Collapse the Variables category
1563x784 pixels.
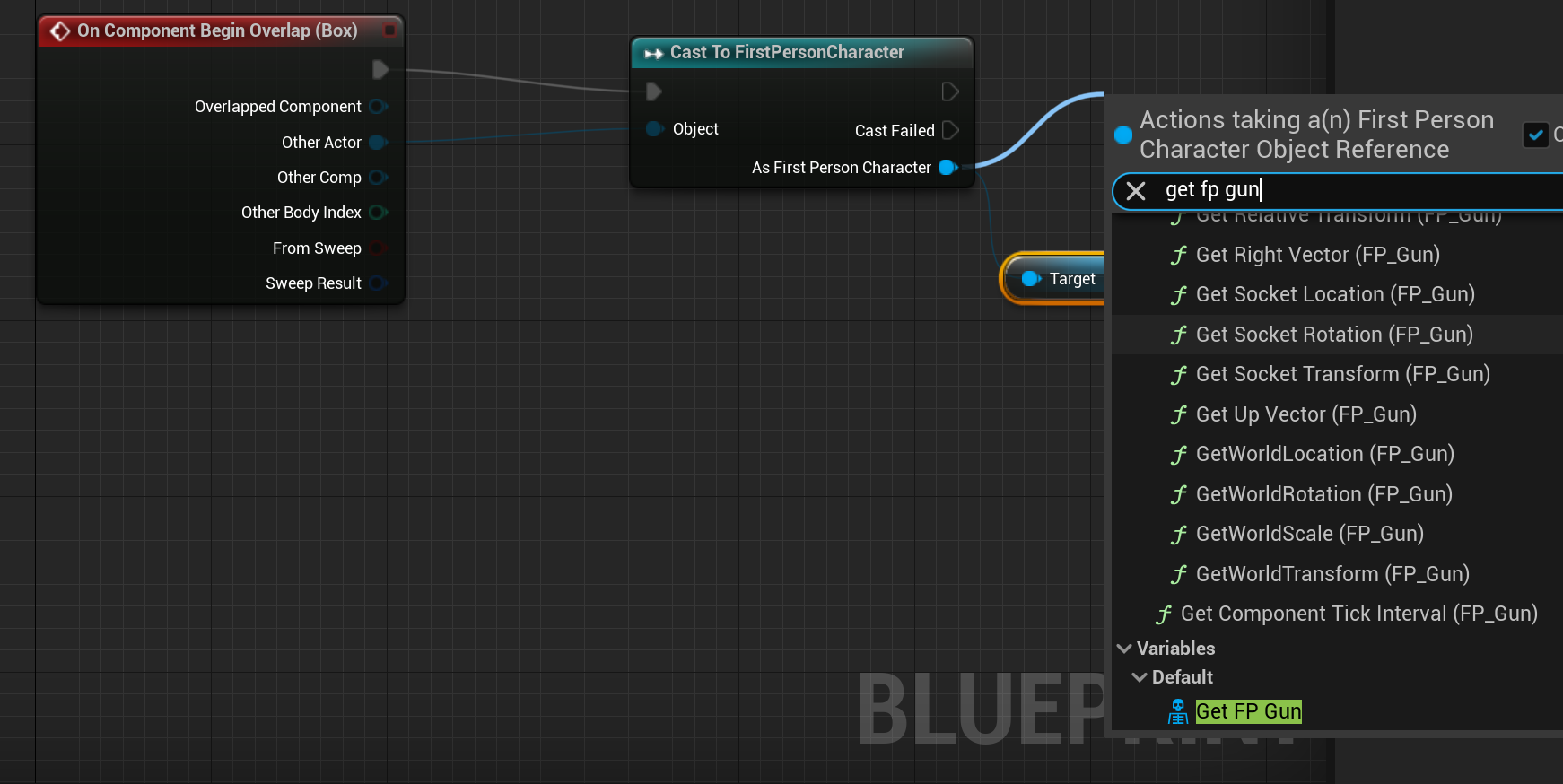[1124, 649]
